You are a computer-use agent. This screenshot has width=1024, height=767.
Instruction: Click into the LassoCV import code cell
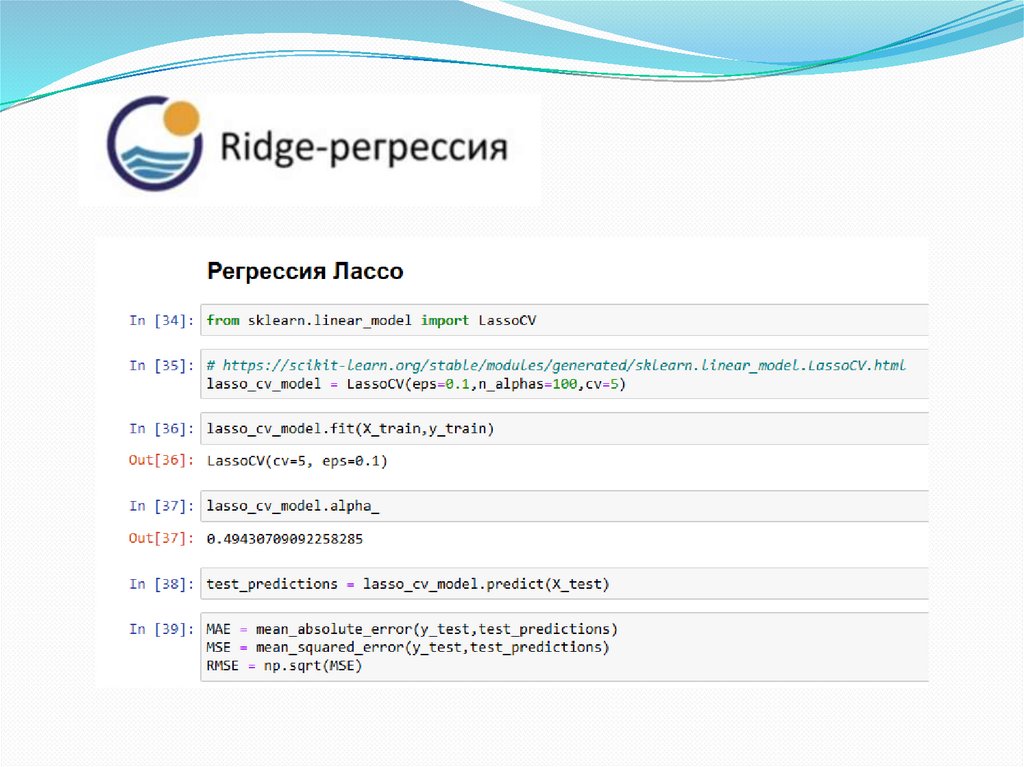(x=560, y=320)
